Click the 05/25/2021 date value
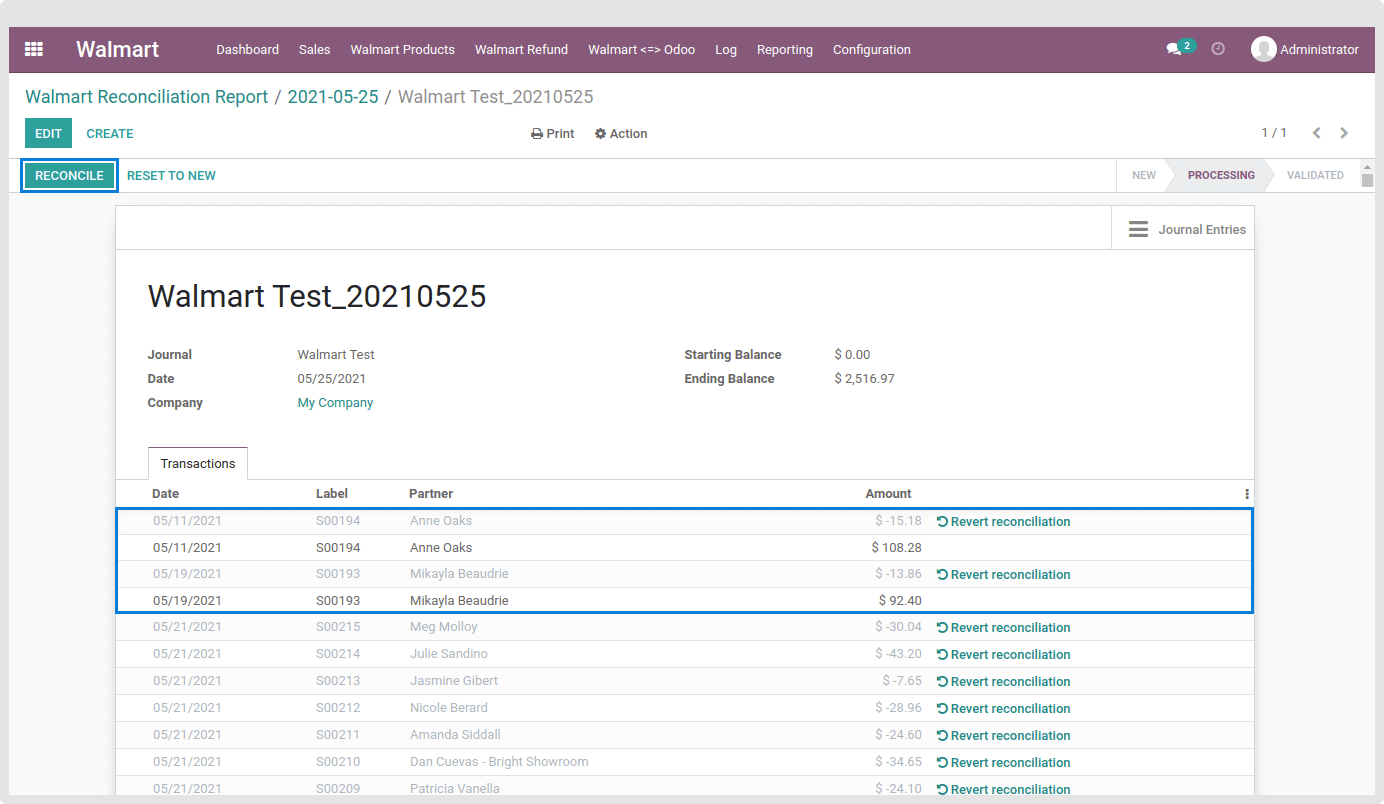 (x=332, y=379)
